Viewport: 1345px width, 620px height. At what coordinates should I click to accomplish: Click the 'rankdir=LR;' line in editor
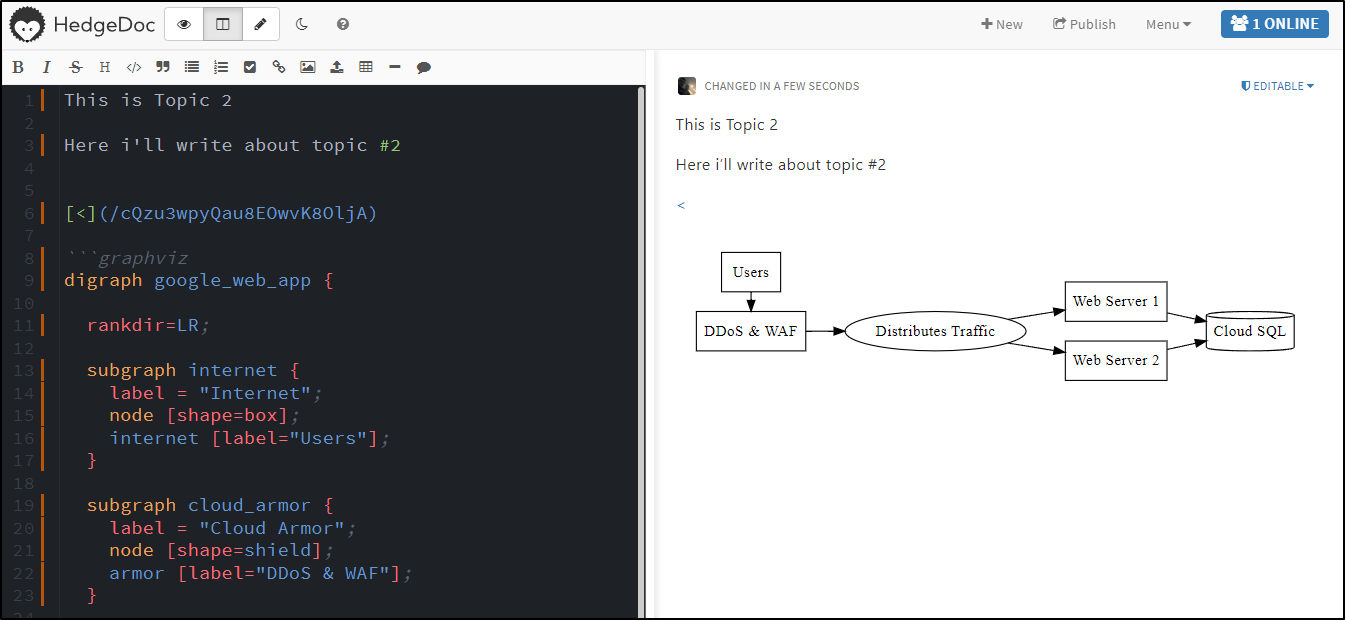point(149,325)
